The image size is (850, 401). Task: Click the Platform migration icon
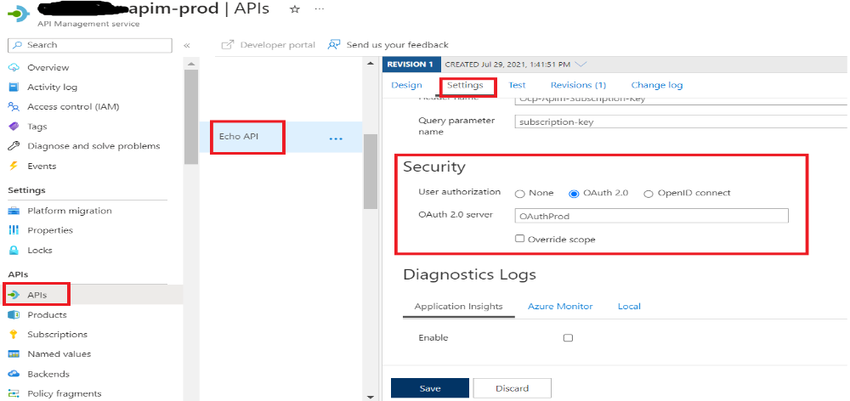point(14,210)
